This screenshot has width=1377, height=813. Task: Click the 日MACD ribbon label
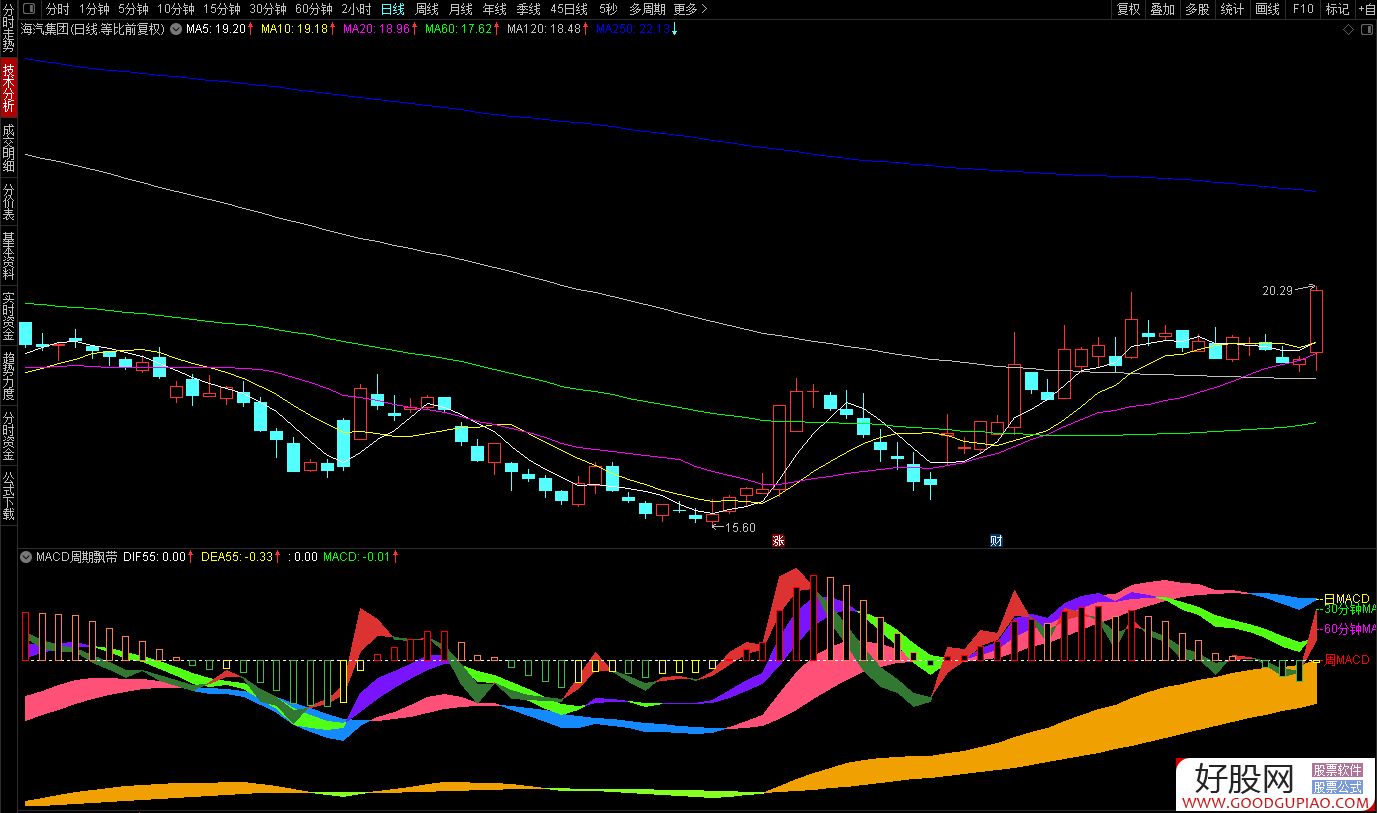[x=1346, y=599]
